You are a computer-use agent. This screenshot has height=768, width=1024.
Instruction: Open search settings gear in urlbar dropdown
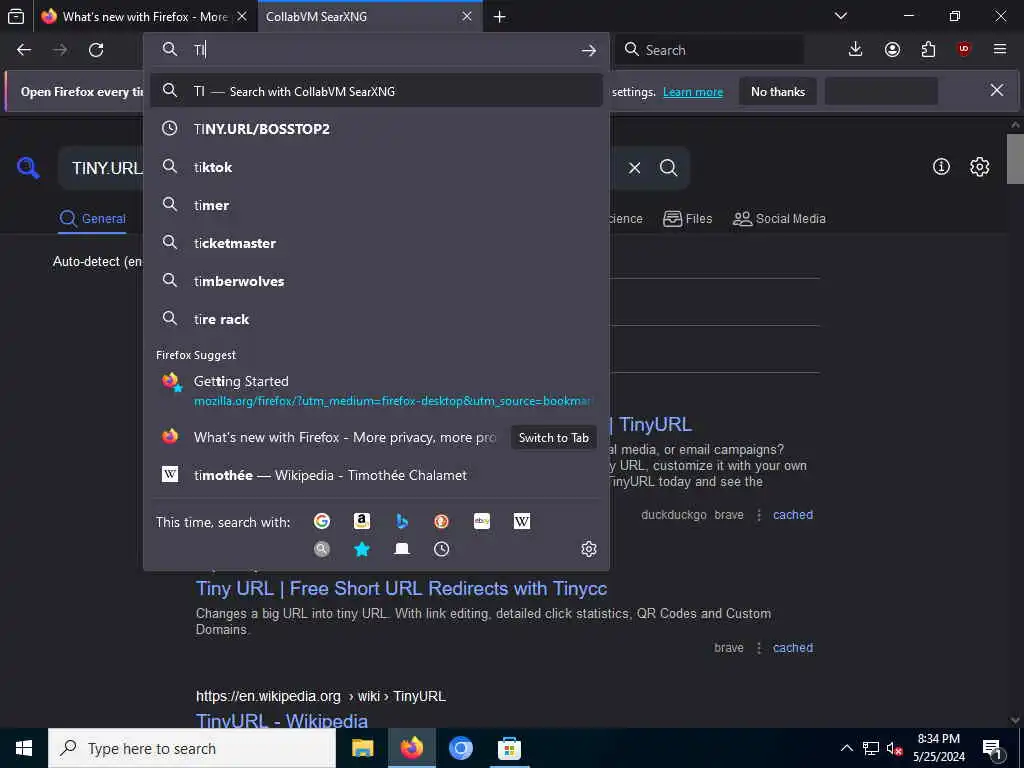coord(588,549)
